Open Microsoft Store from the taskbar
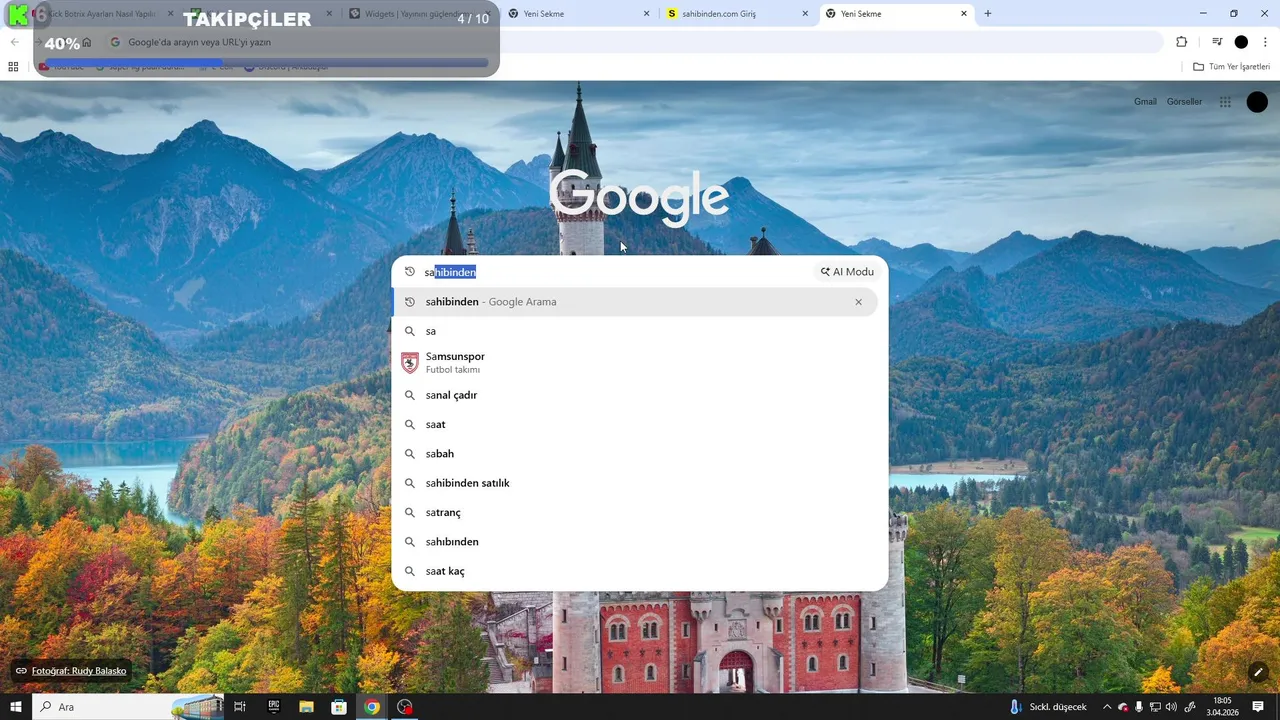 pyautogui.click(x=339, y=707)
